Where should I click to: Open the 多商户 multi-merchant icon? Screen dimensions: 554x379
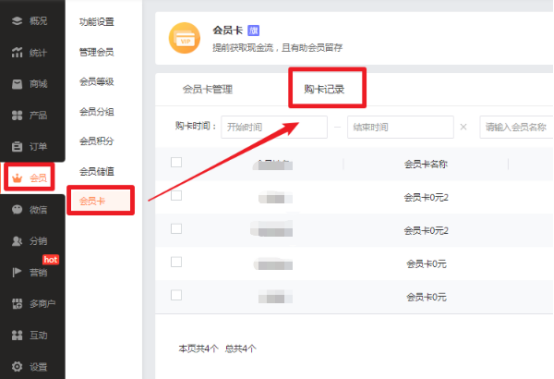point(17,304)
